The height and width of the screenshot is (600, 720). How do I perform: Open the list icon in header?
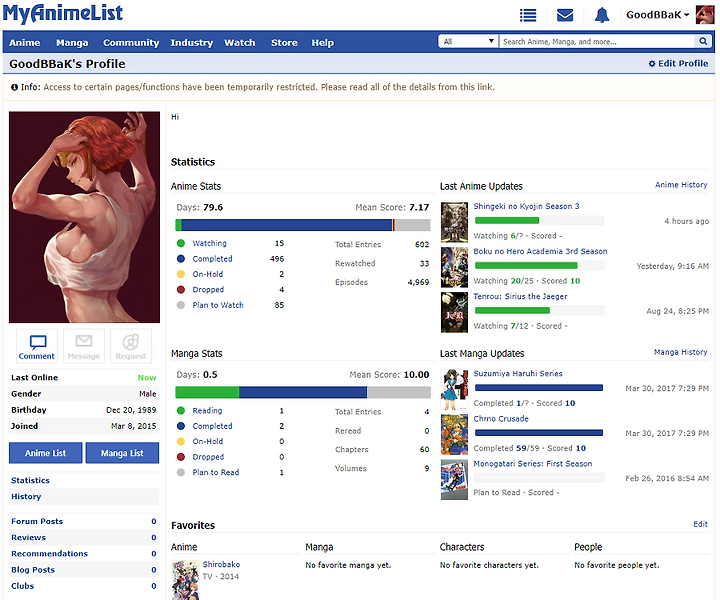tap(528, 15)
